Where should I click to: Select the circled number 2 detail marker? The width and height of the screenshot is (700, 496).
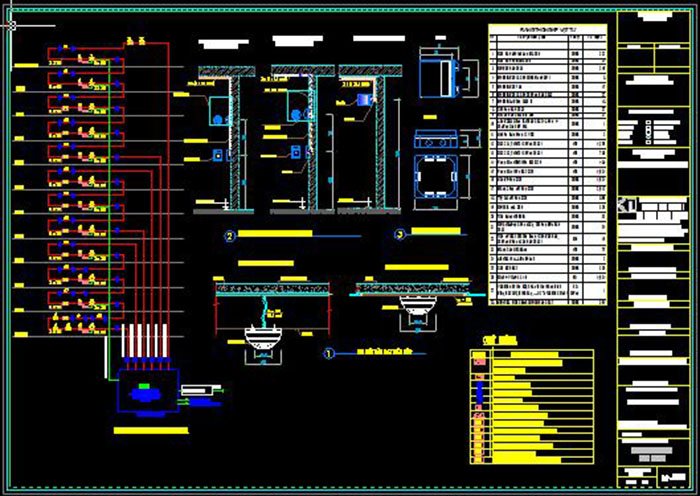pos(230,236)
